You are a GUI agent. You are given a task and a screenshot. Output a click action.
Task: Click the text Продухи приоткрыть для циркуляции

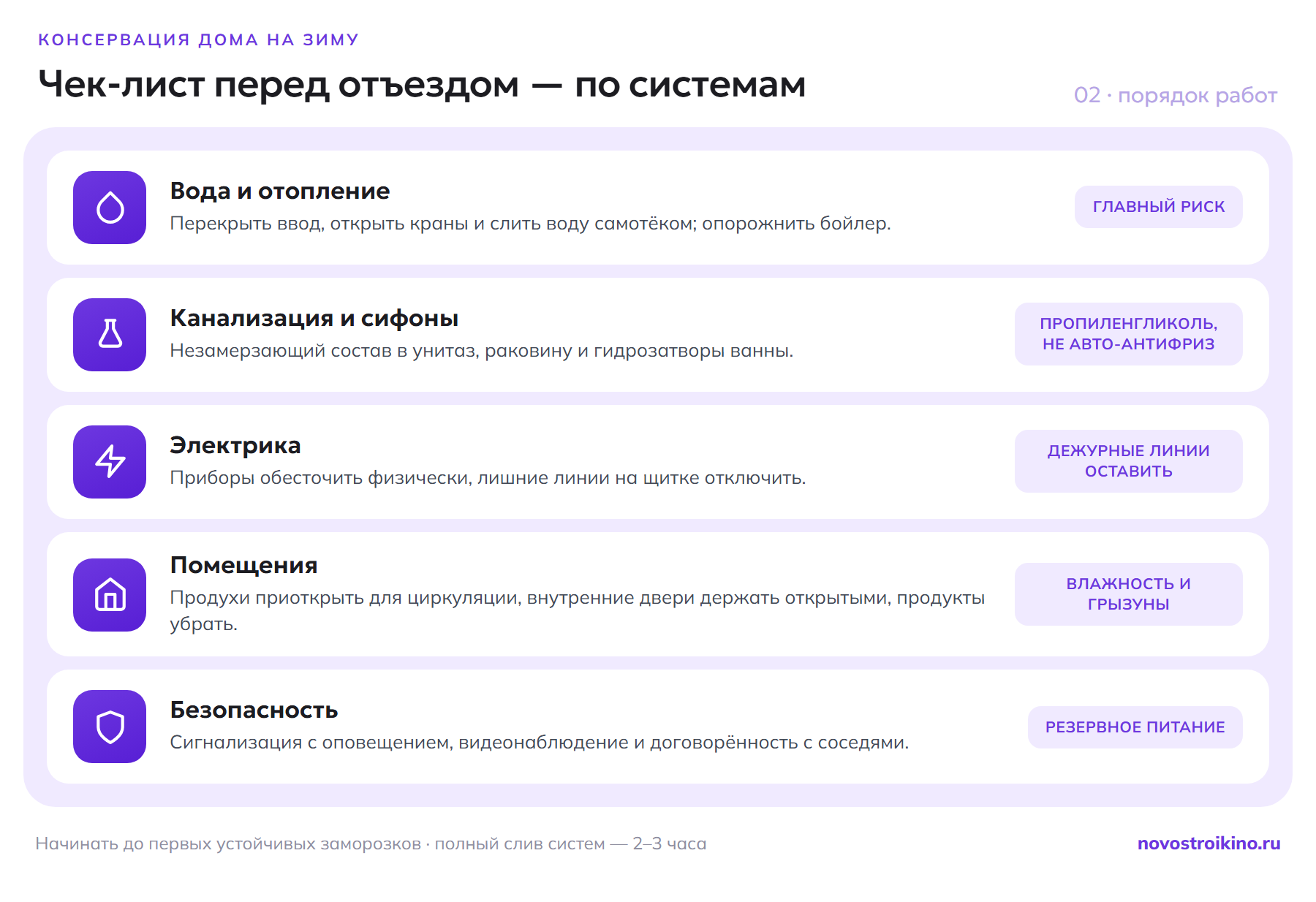coord(344,598)
